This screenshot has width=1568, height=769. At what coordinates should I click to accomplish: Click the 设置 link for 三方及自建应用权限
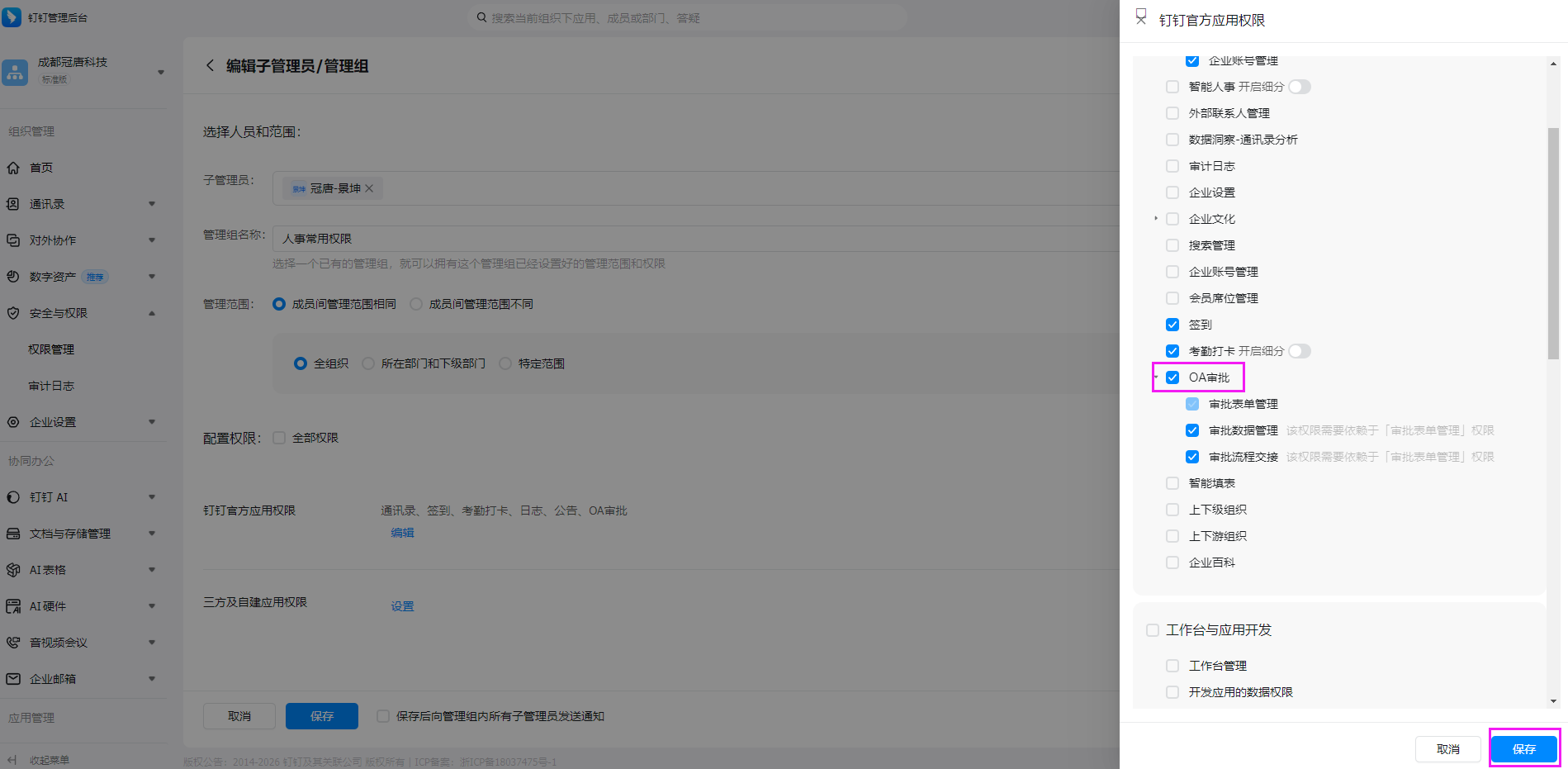click(403, 606)
